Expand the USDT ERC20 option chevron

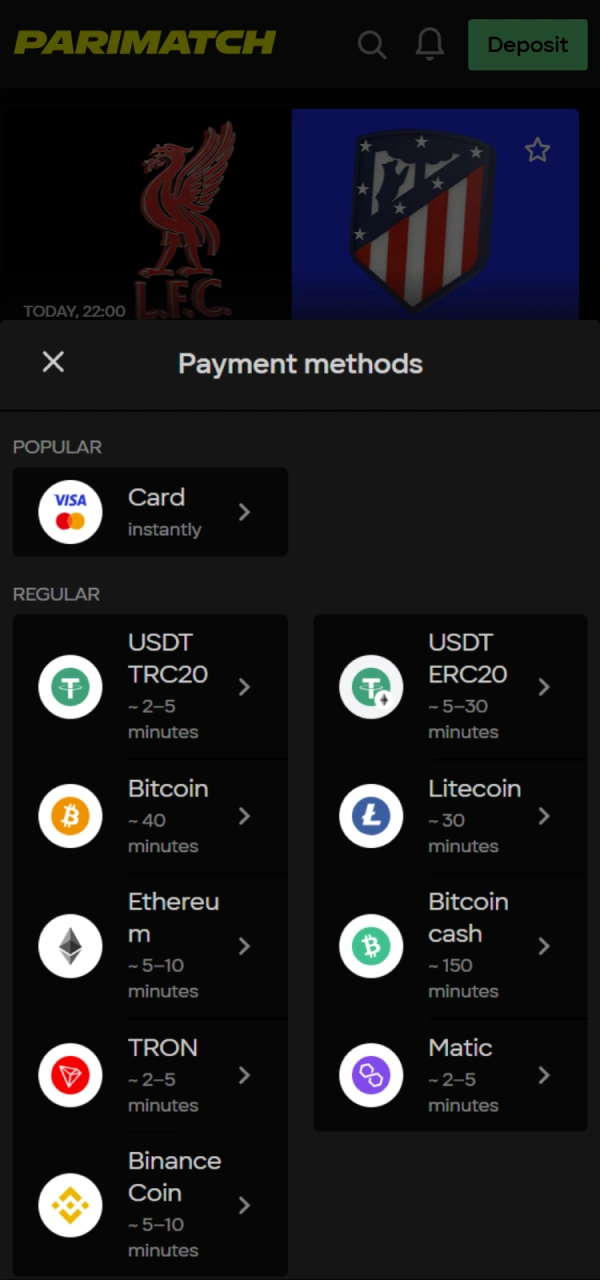(x=545, y=687)
